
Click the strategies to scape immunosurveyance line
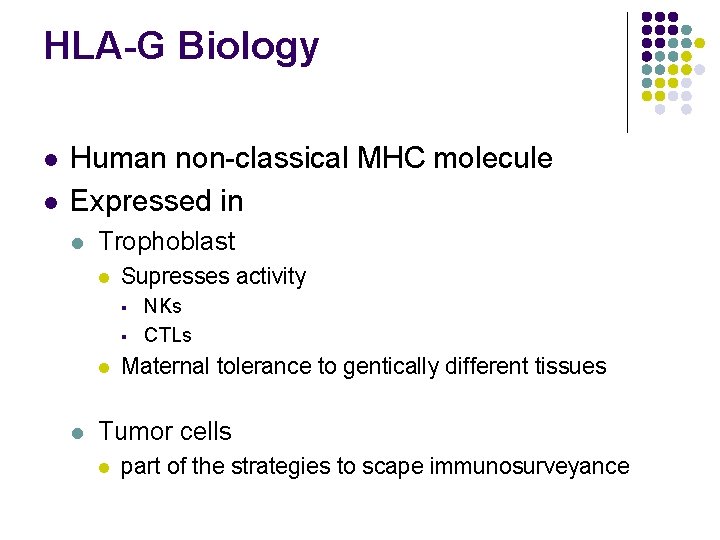[375, 466]
